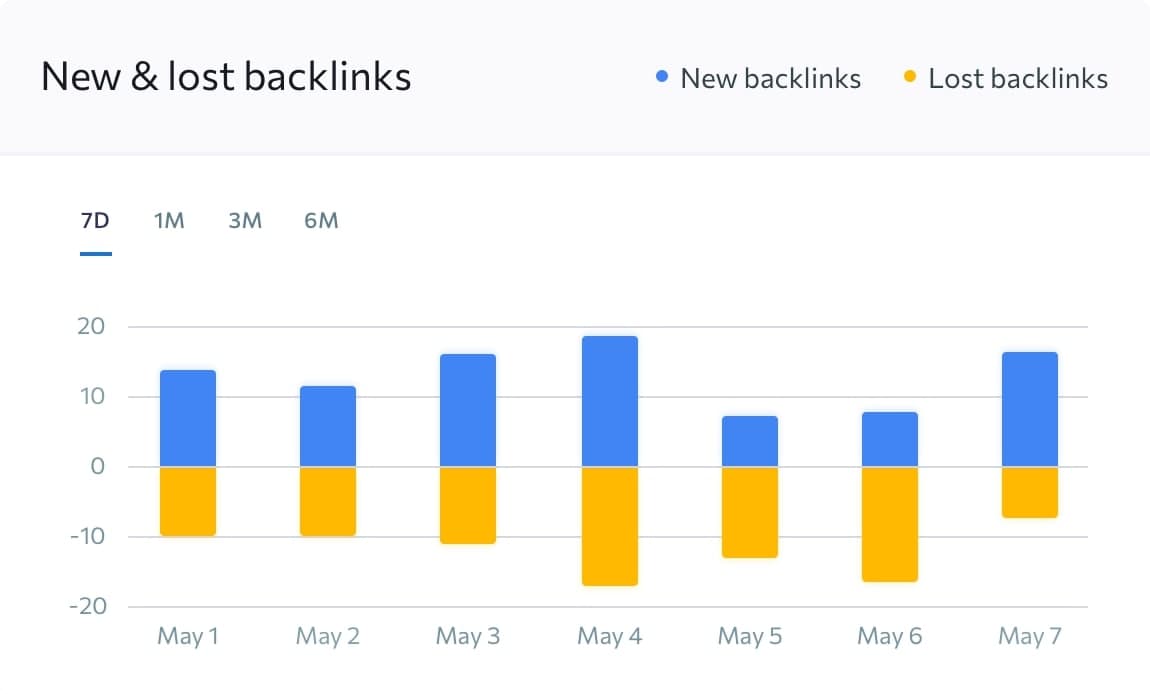The height and width of the screenshot is (694, 1150).
Task: Click the New & lost backlinks title
Action: 226,77
